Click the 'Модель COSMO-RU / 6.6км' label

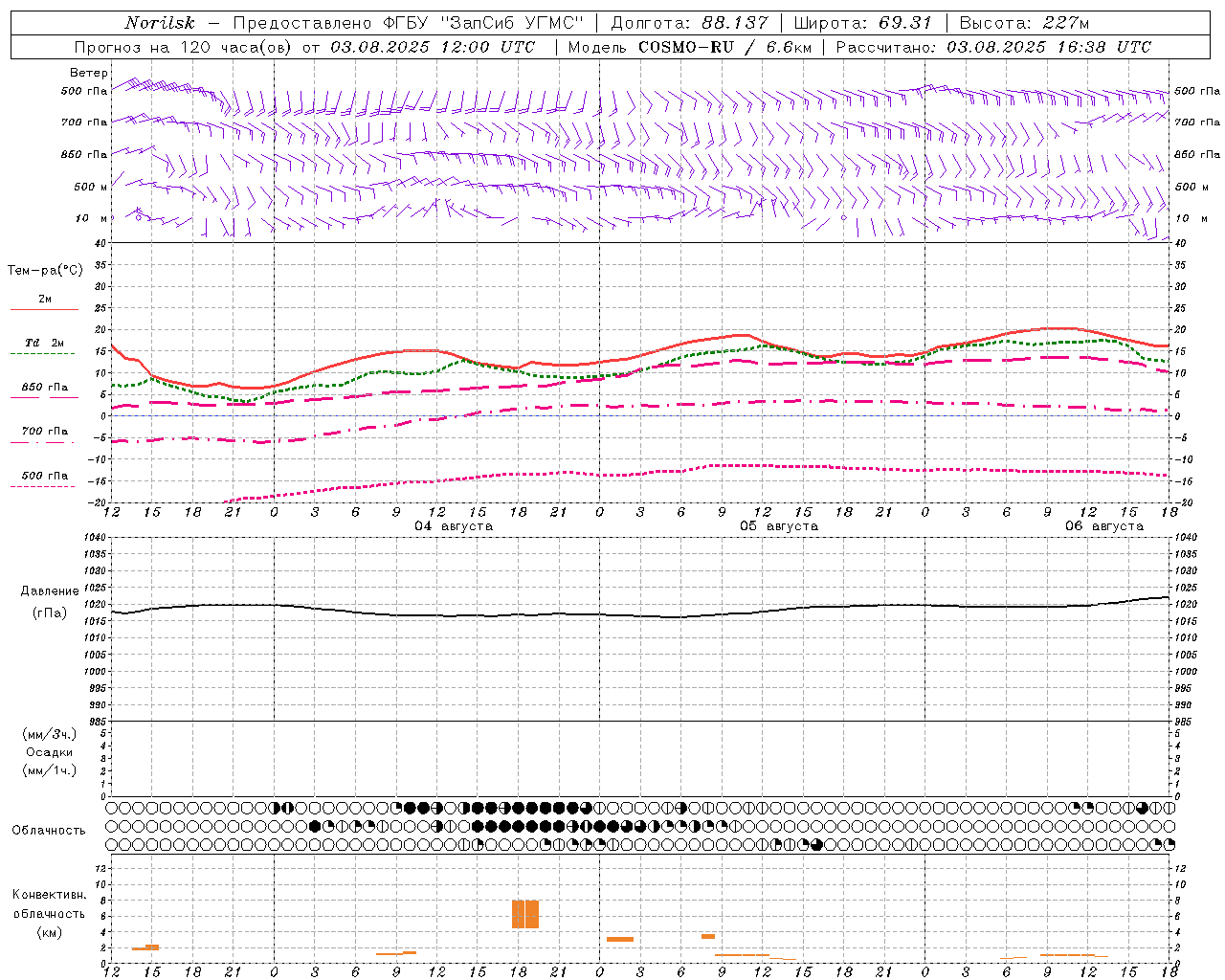tap(690, 47)
